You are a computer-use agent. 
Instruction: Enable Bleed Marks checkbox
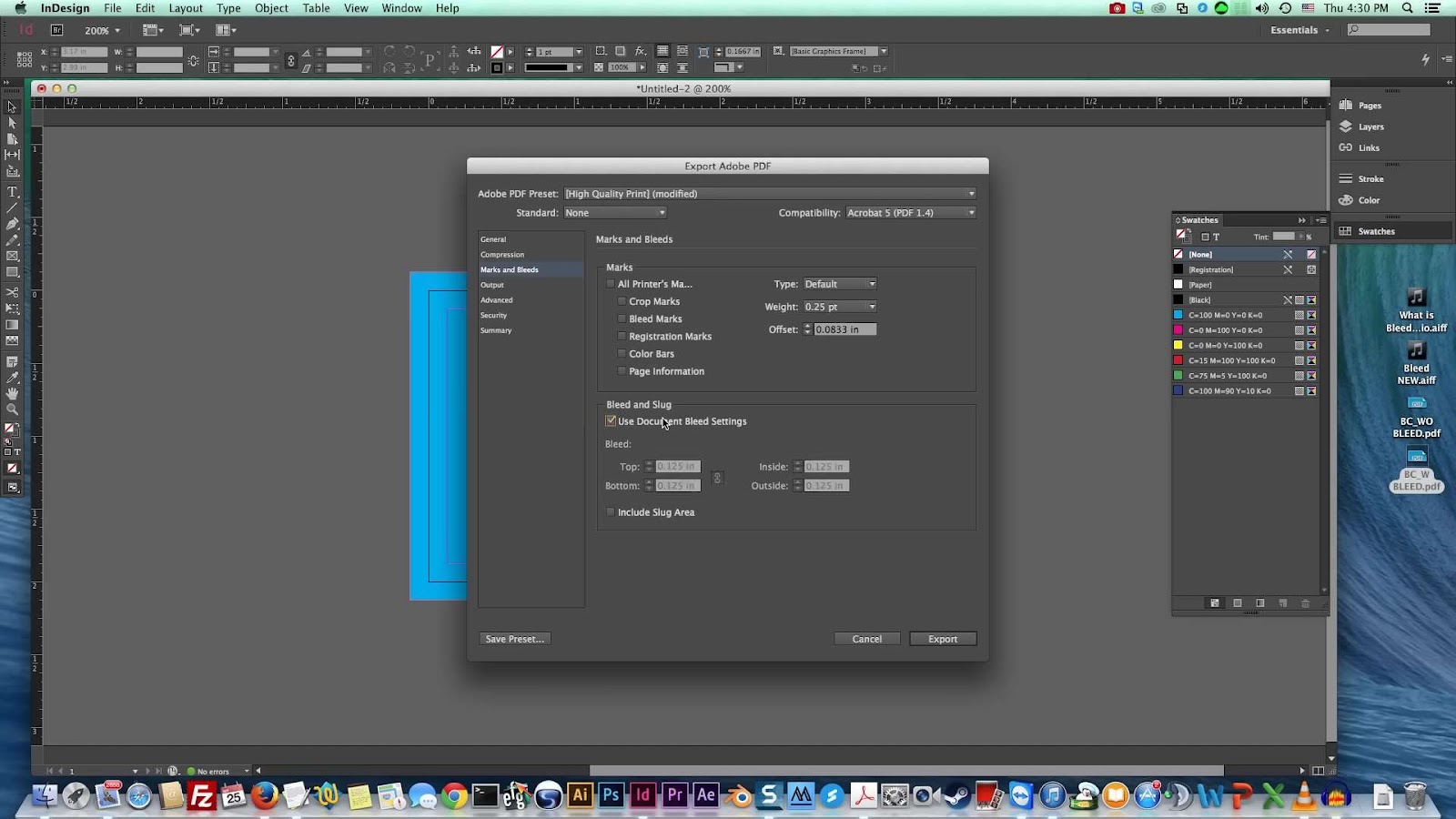tap(622, 318)
